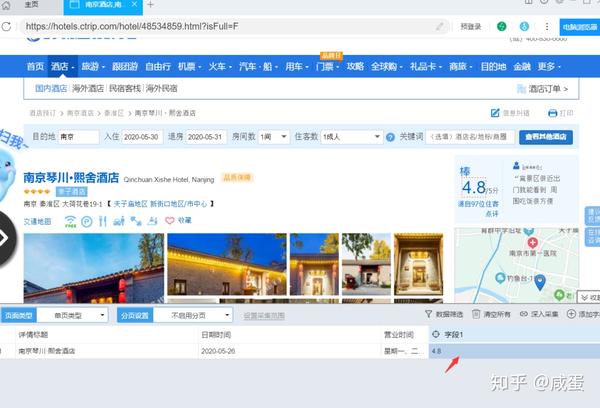
Task: Select the 4.8 cell under 字段1
Action: click(x=514, y=351)
